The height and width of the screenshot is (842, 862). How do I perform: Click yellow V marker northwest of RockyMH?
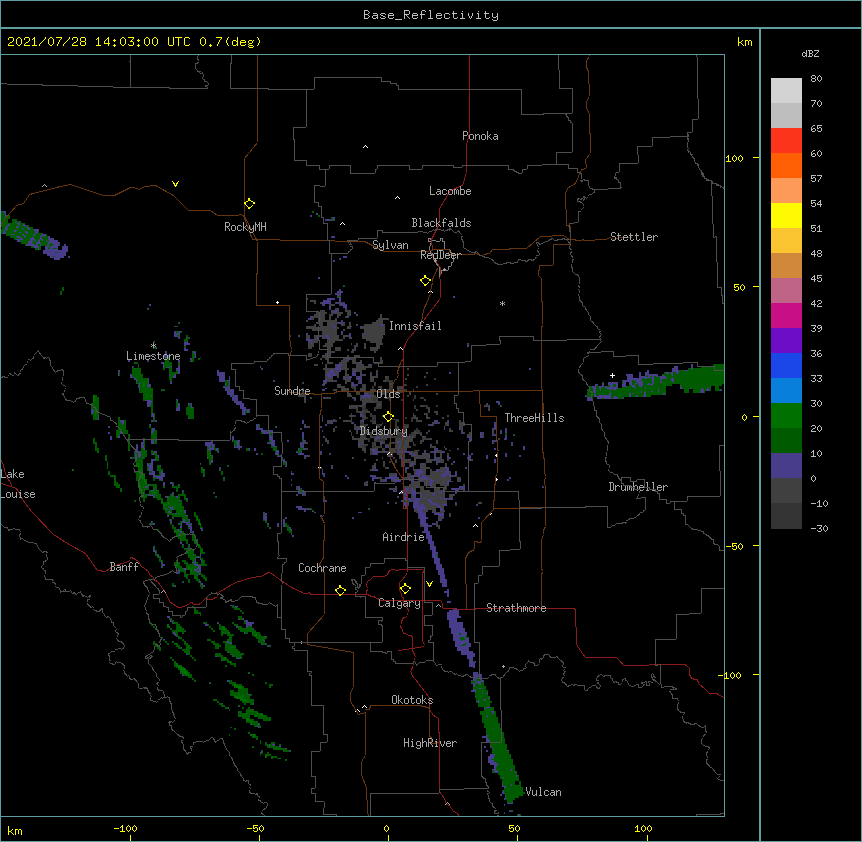175,184
